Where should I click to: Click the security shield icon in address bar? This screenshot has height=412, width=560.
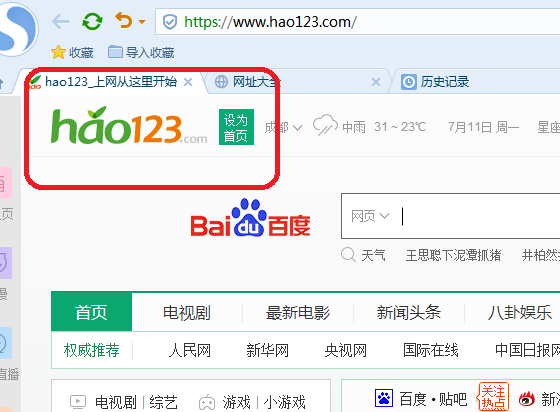[170, 22]
